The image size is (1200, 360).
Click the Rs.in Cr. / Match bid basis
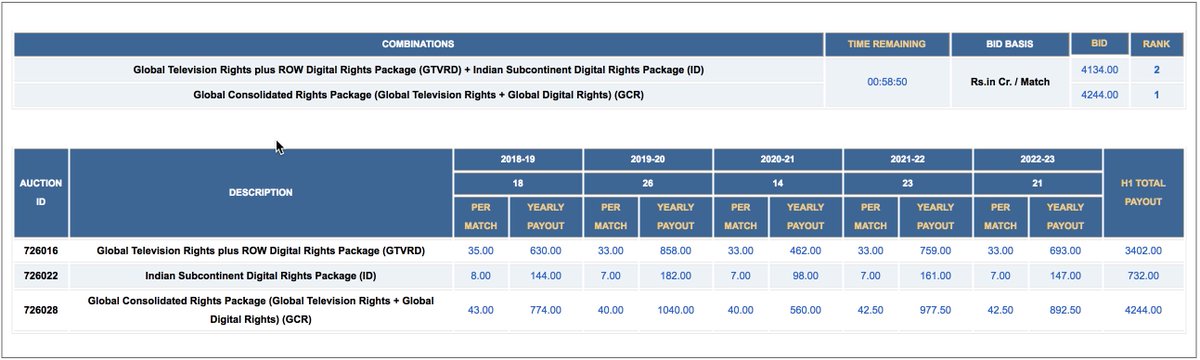[1009, 82]
